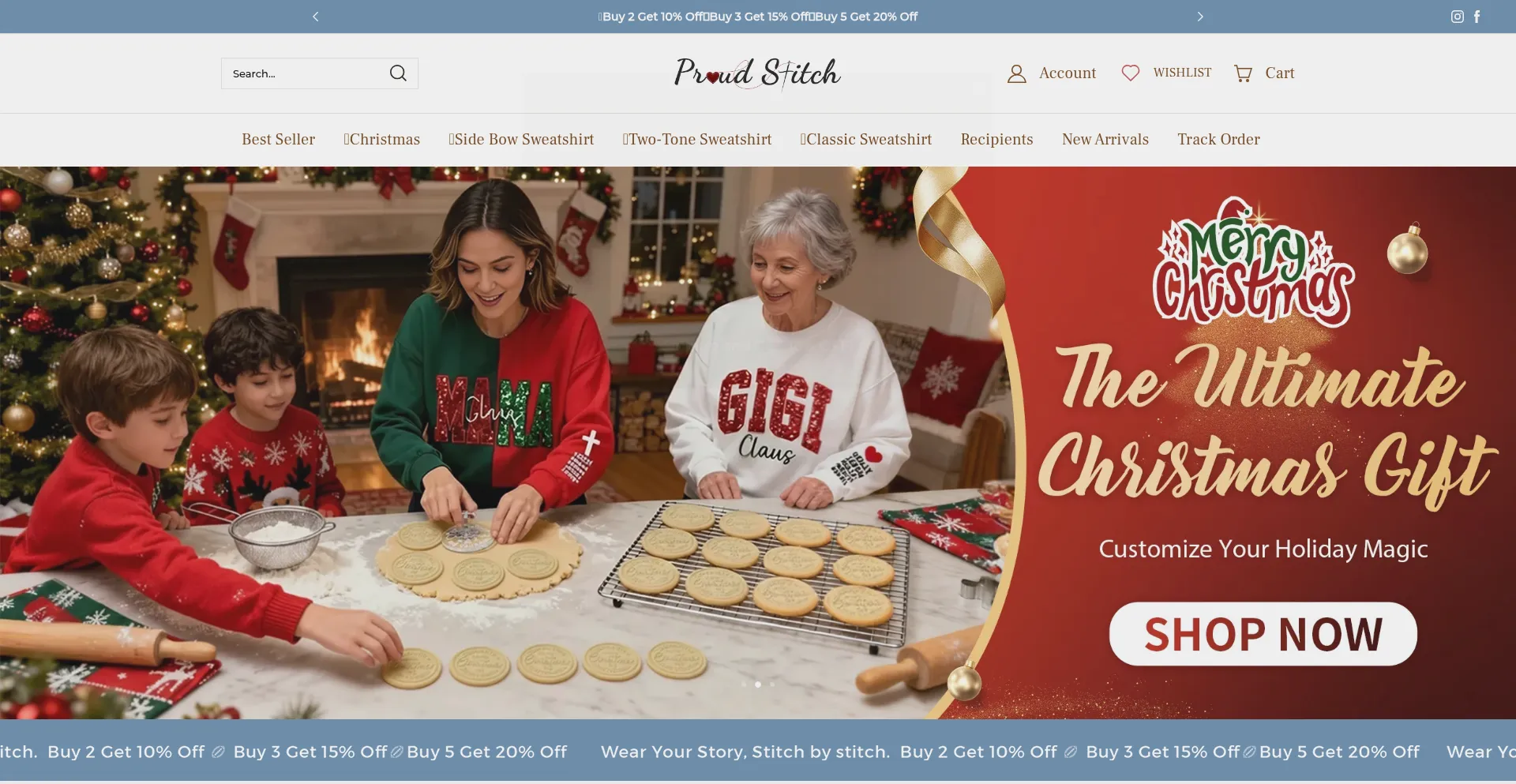Go to the Track Order link

point(1218,140)
